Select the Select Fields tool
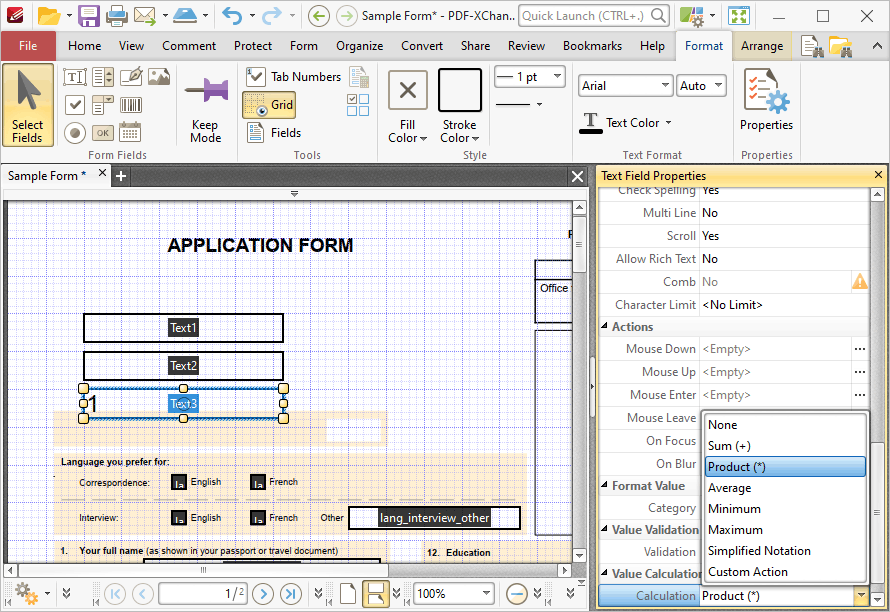890x612 pixels. (27, 106)
